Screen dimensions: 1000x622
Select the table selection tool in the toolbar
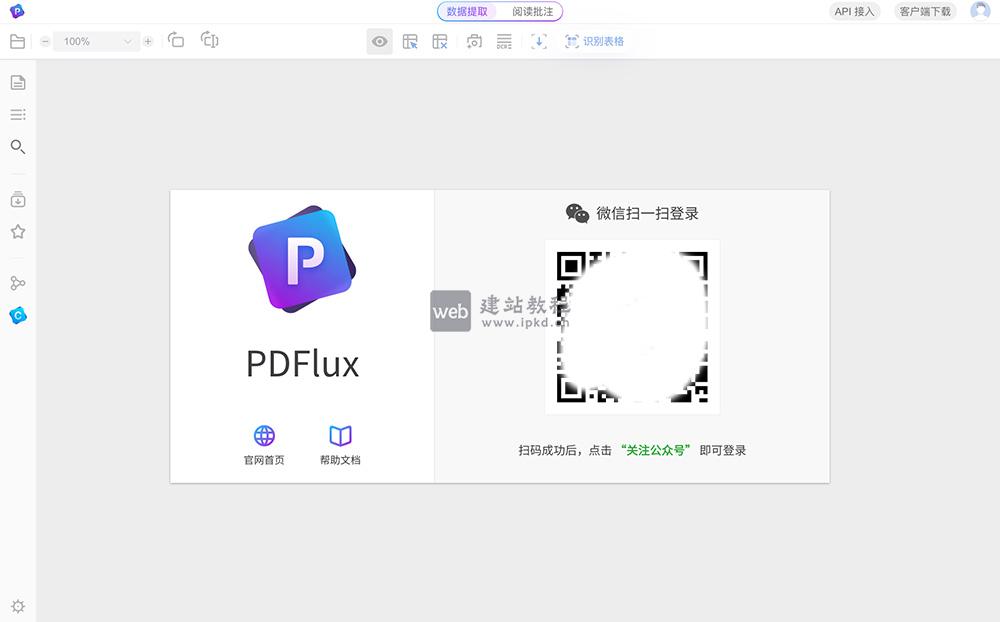click(x=410, y=41)
